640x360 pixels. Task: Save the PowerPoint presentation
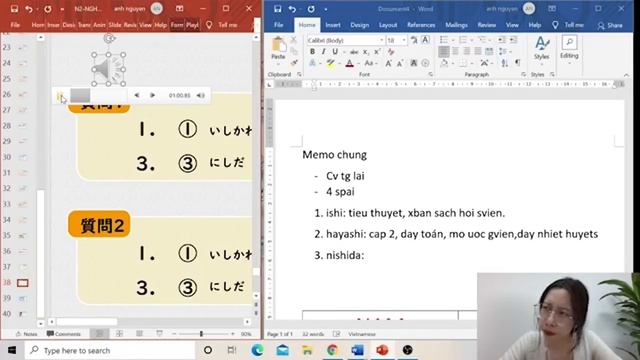(x=14, y=9)
